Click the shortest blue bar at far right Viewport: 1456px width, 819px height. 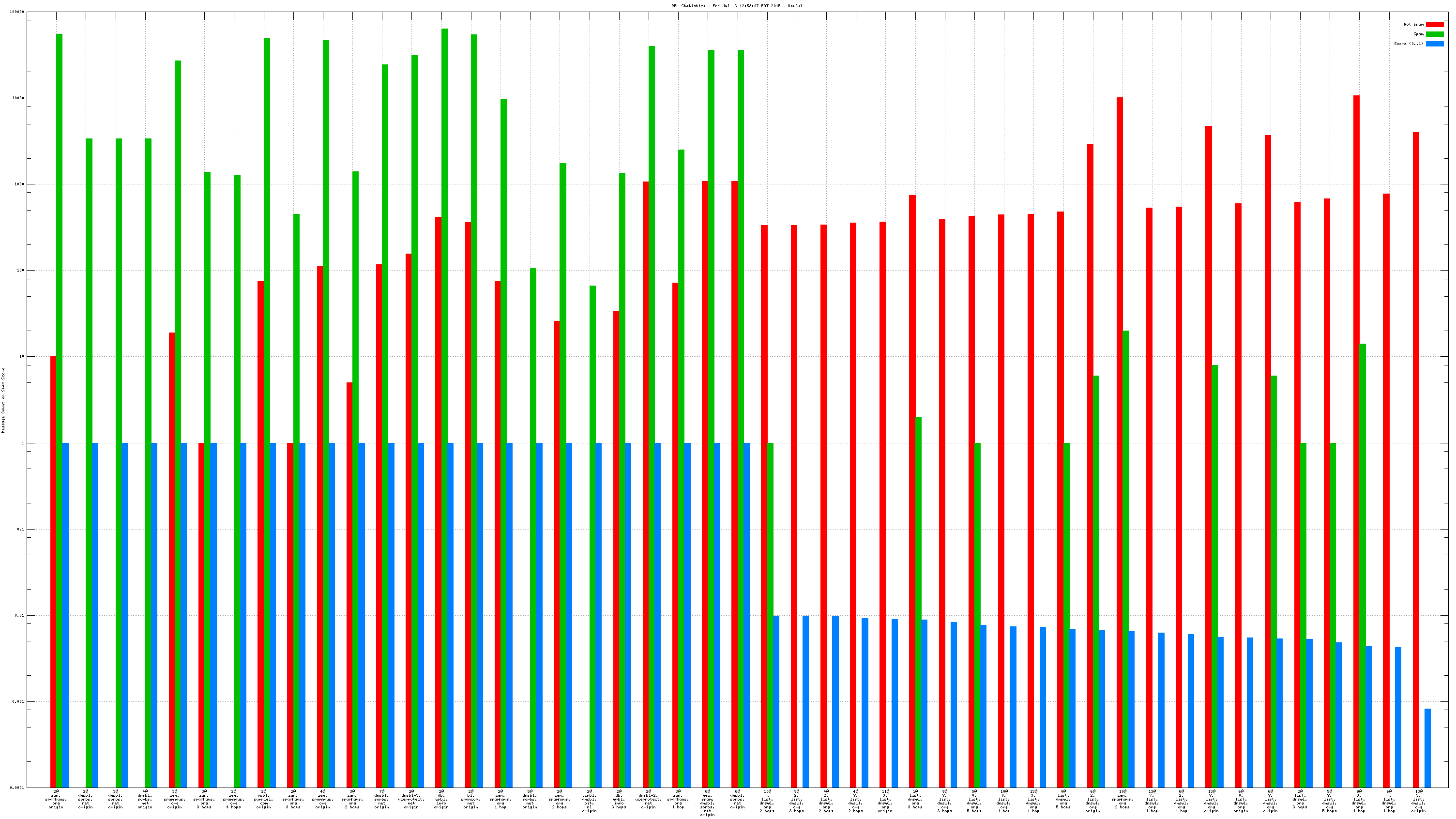point(1427,747)
